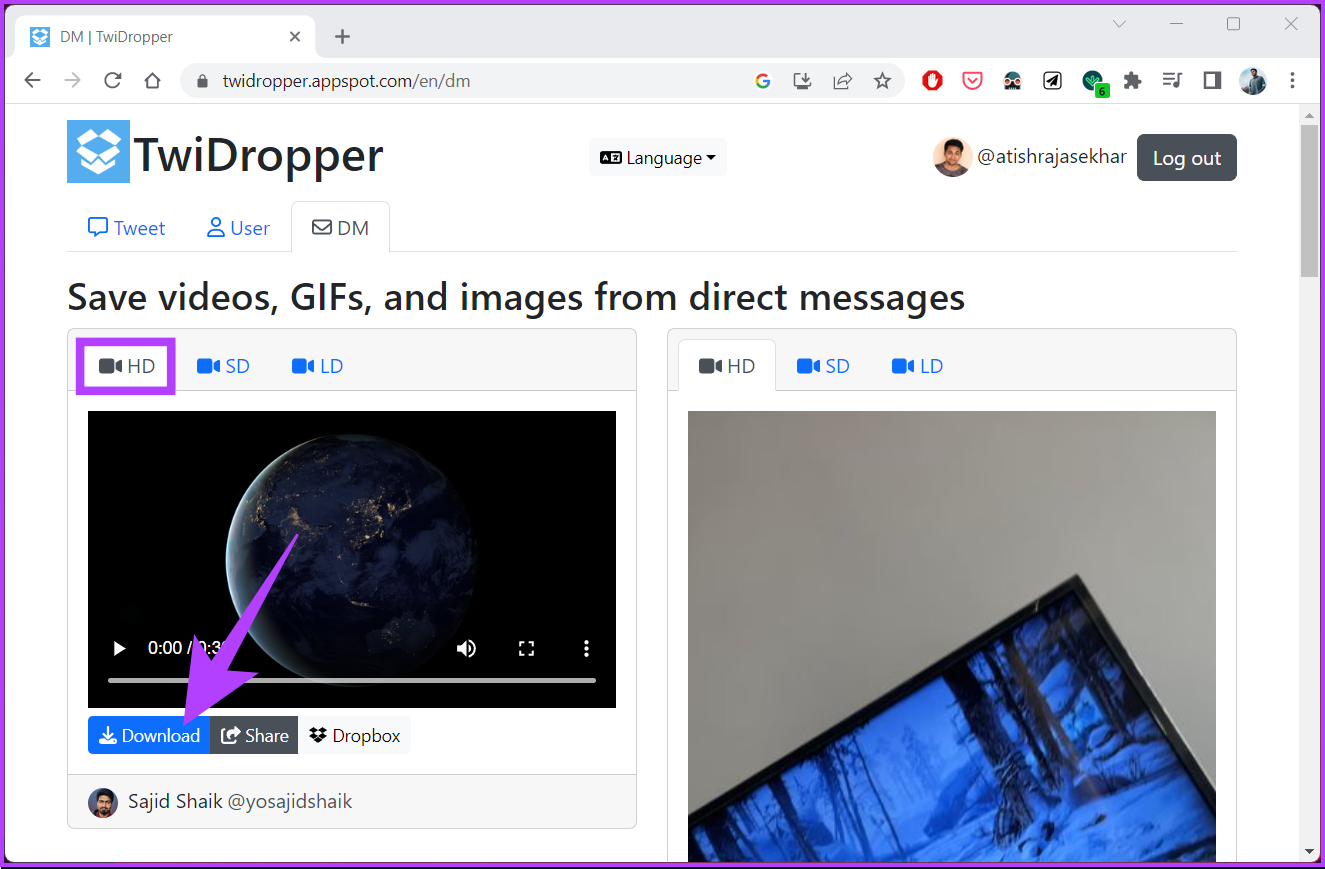Click the AdBlock extension icon

tap(932, 80)
